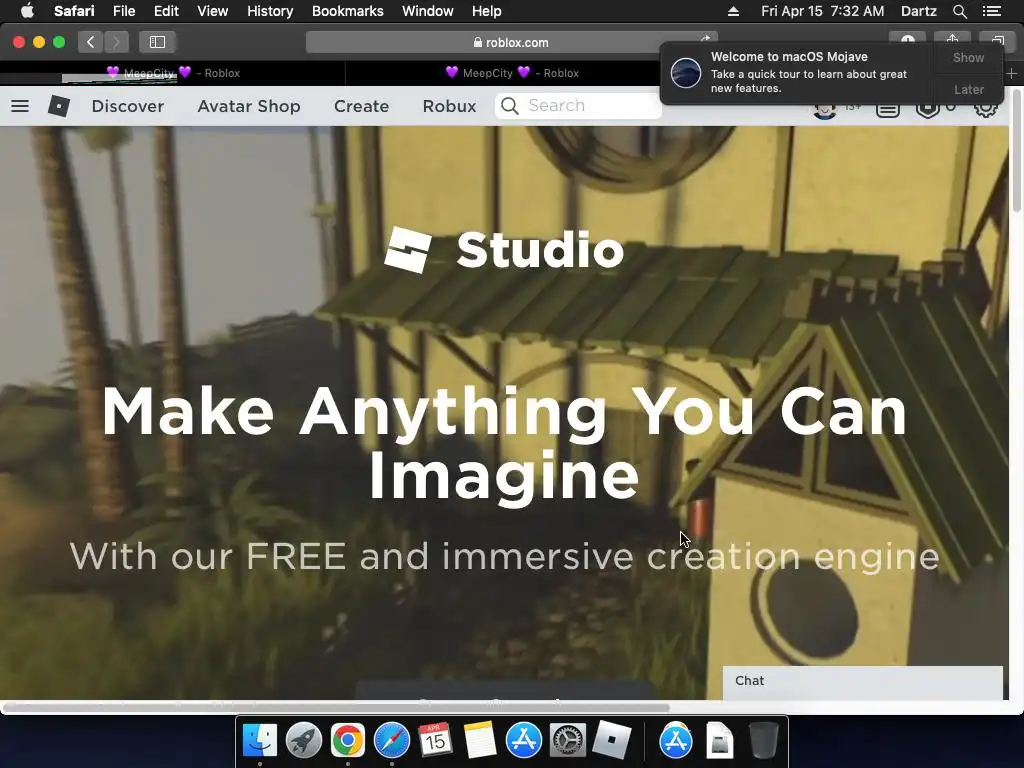Open System Preferences from the Dock
The image size is (1024, 768).
pyautogui.click(x=568, y=741)
